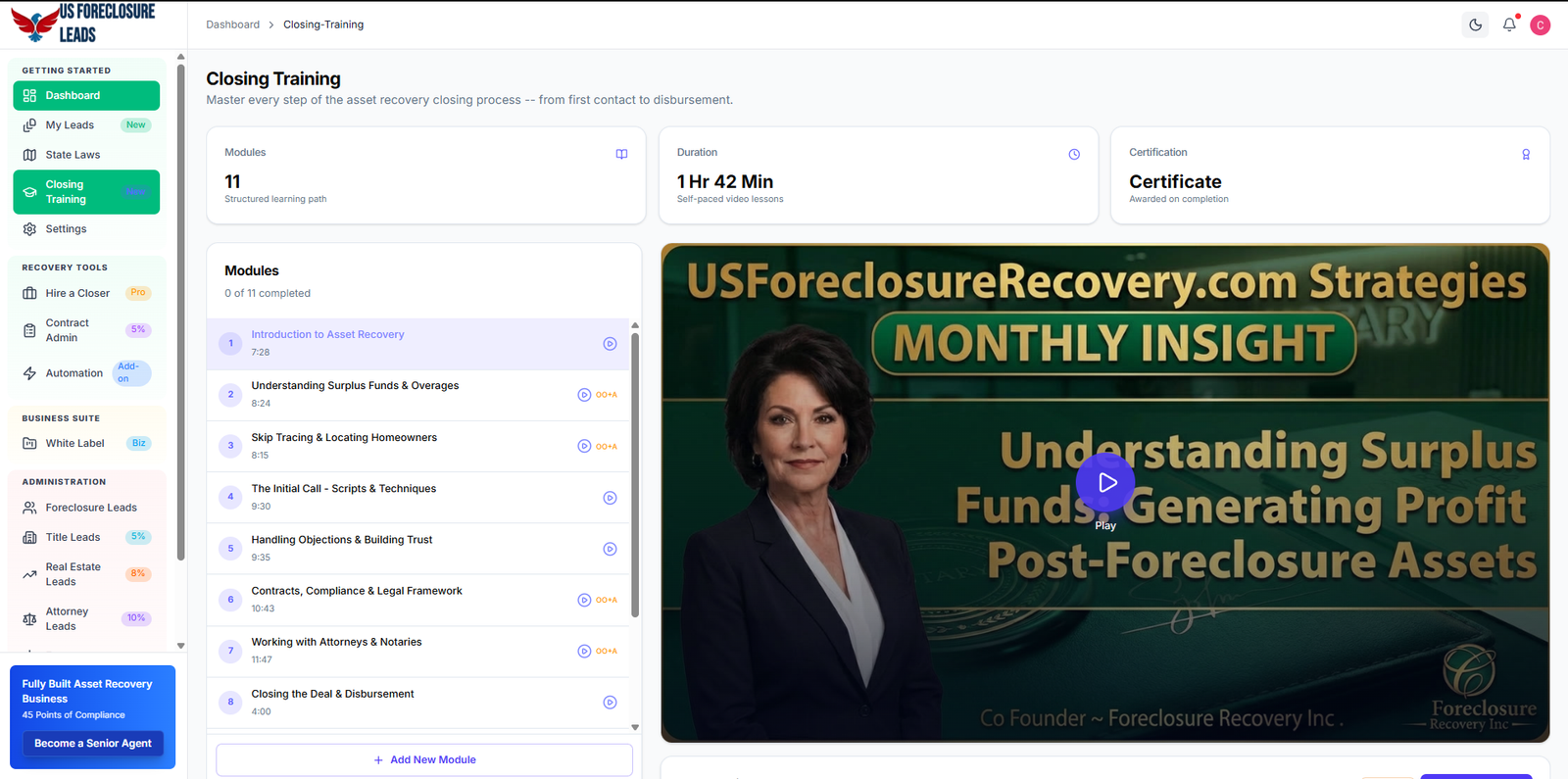Click the 'Fully Built Asset Recovery Business' banner

[x=93, y=718]
